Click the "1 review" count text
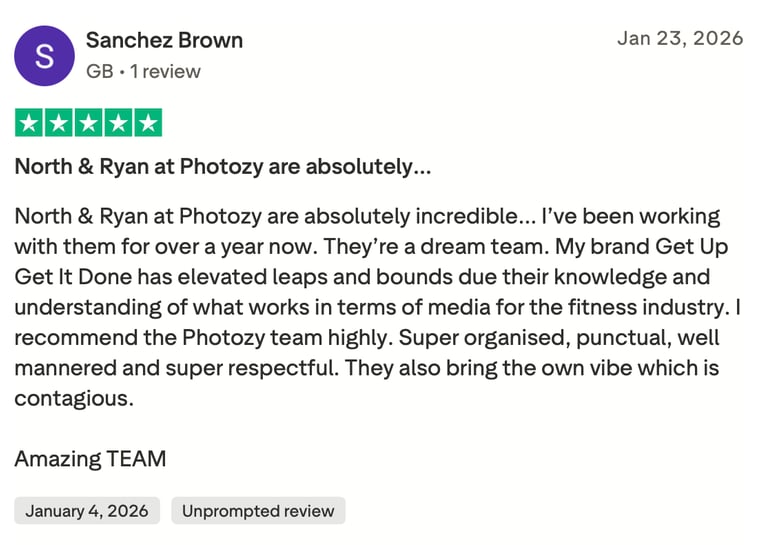Image resolution: width=768 pixels, height=545 pixels. point(165,71)
